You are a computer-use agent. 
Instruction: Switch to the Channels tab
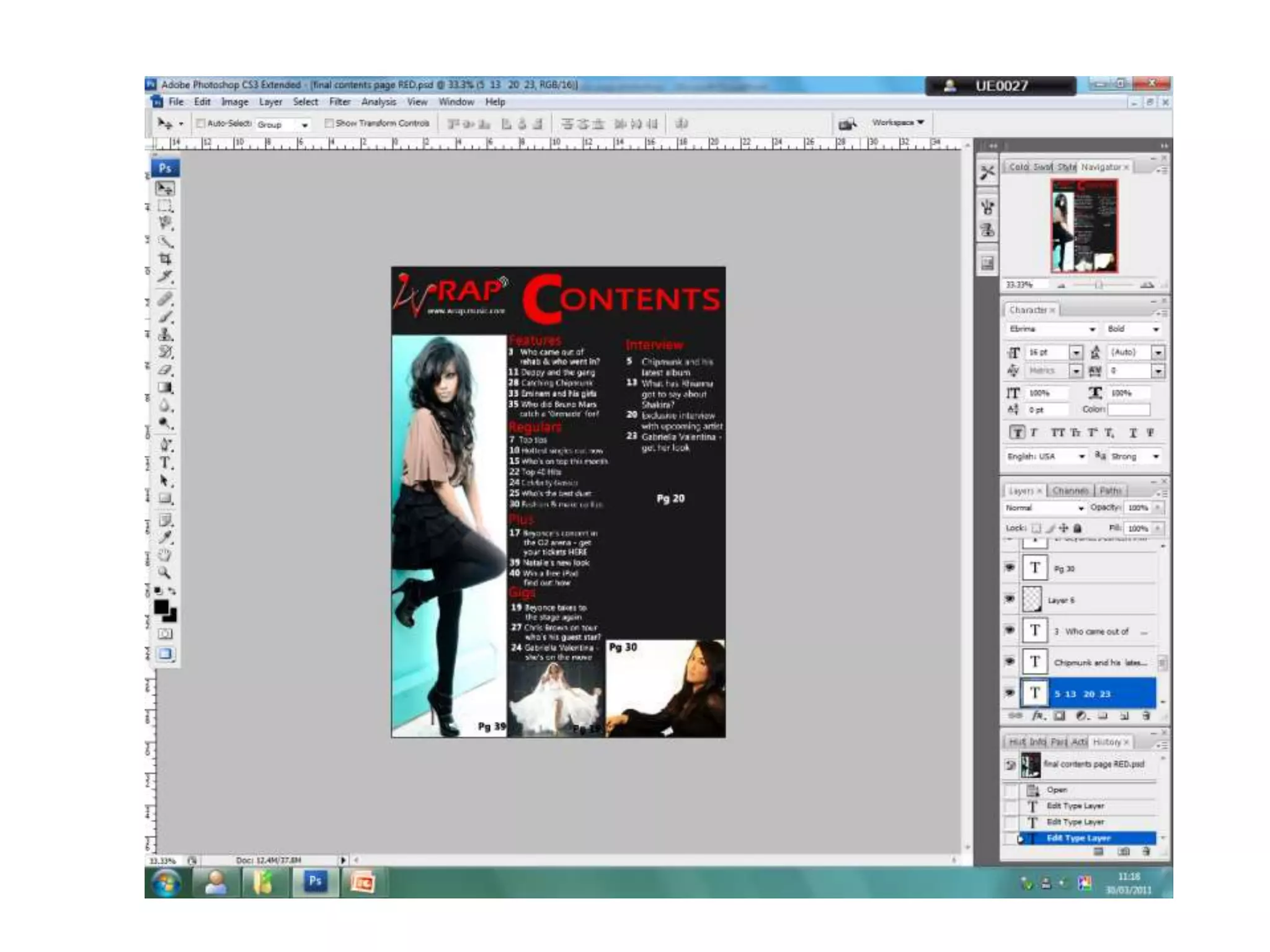click(1070, 490)
